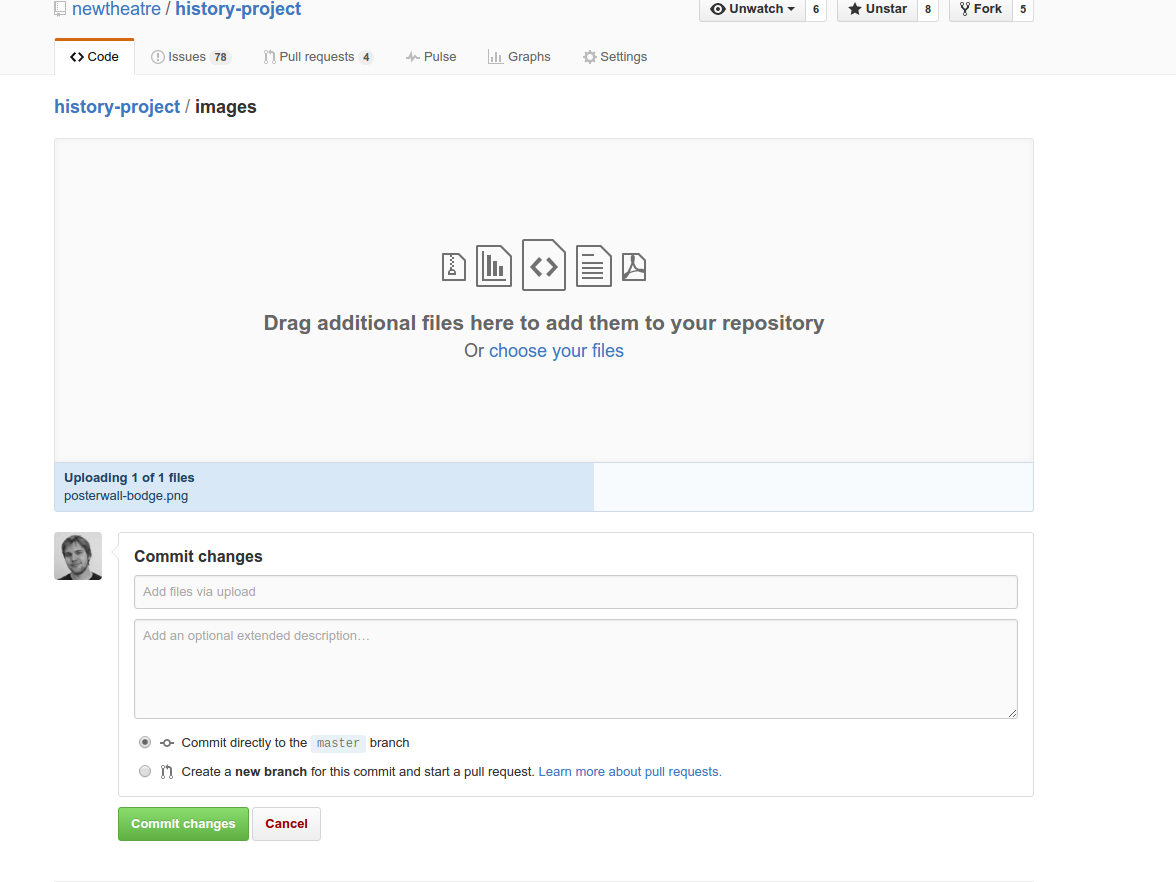Click the watchers count 6
Image resolution: width=1176 pixels, height=882 pixels.
pos(816,9)
